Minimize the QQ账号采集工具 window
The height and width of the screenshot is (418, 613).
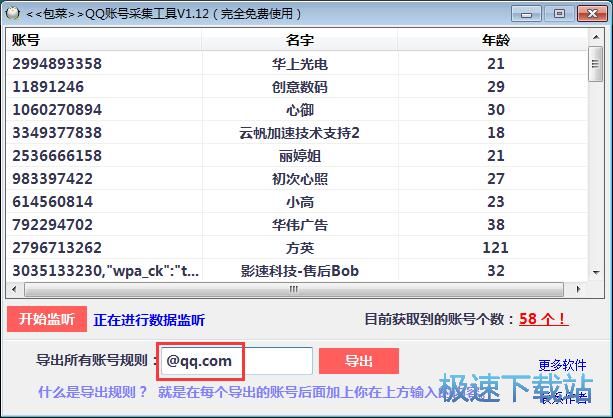[x=526, y=14]
